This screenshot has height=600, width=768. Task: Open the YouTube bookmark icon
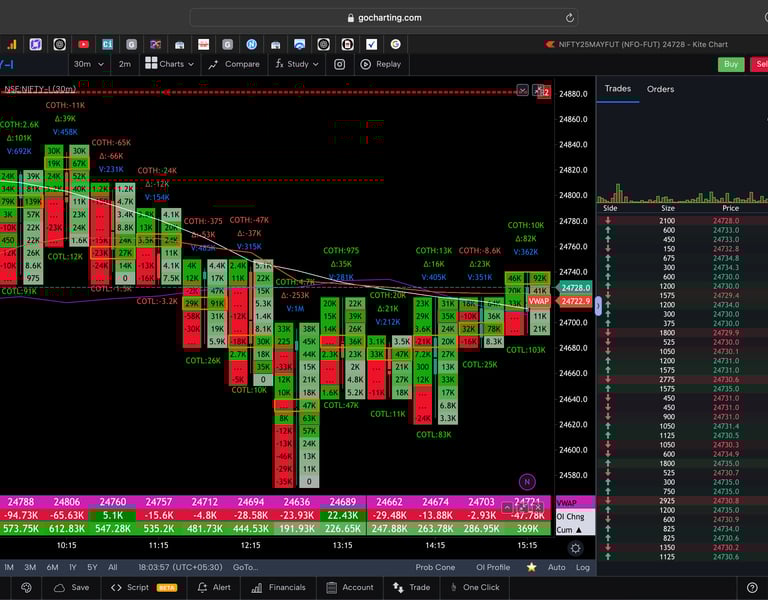click(x=83, y=45)
